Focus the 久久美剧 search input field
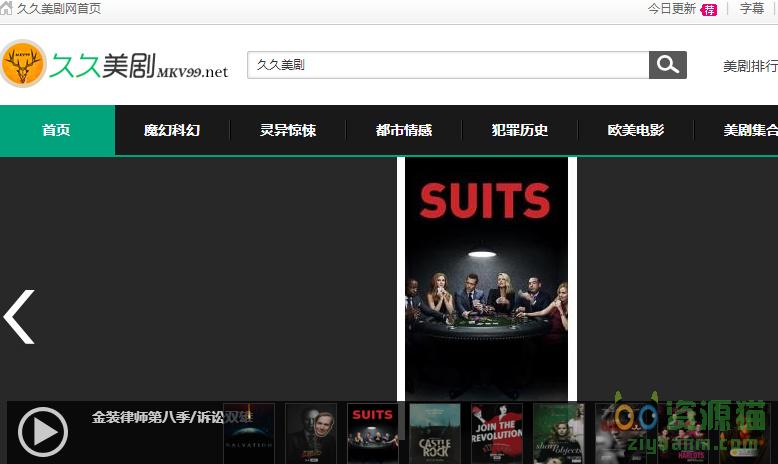Image resolution: width=778 pixels, height=464 pixels. pos(448,65)
